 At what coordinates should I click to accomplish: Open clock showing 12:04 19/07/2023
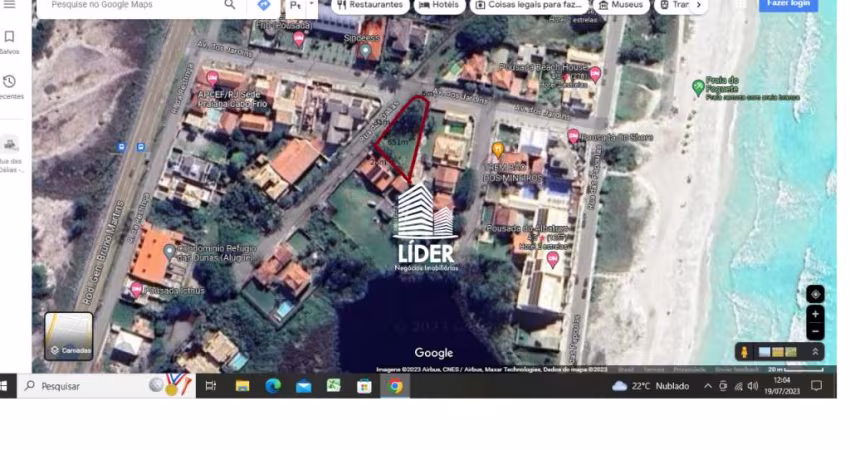(782, 386)
